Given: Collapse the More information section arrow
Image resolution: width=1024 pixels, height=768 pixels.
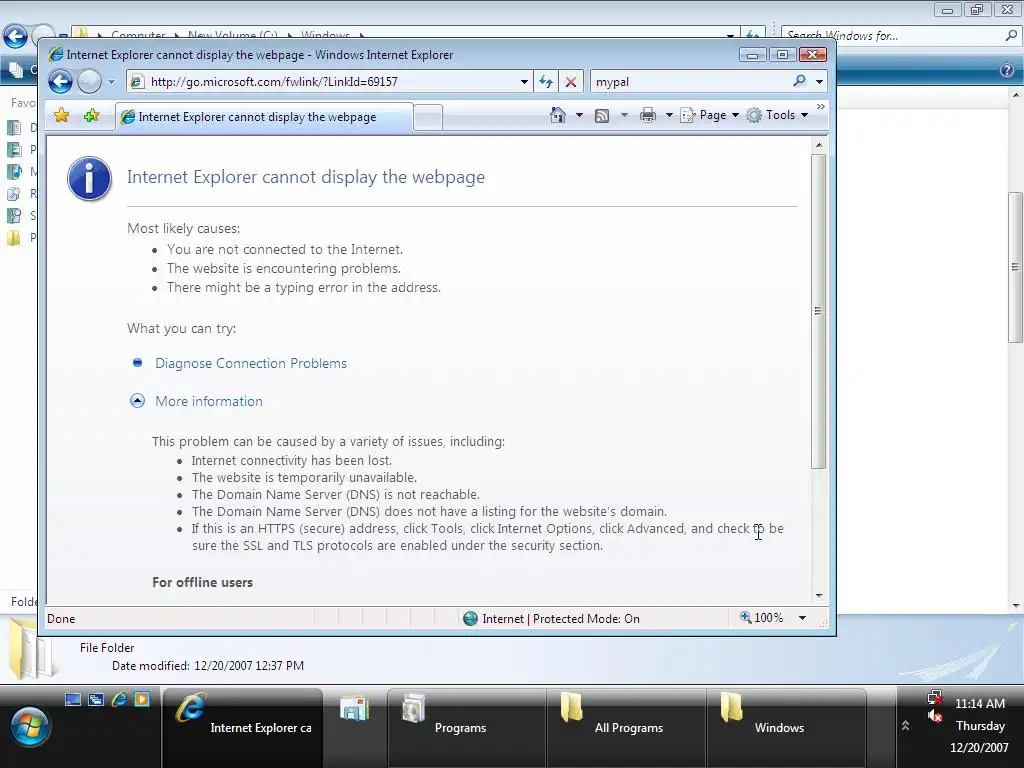Looking at the screenshot, I should [137, 401].
